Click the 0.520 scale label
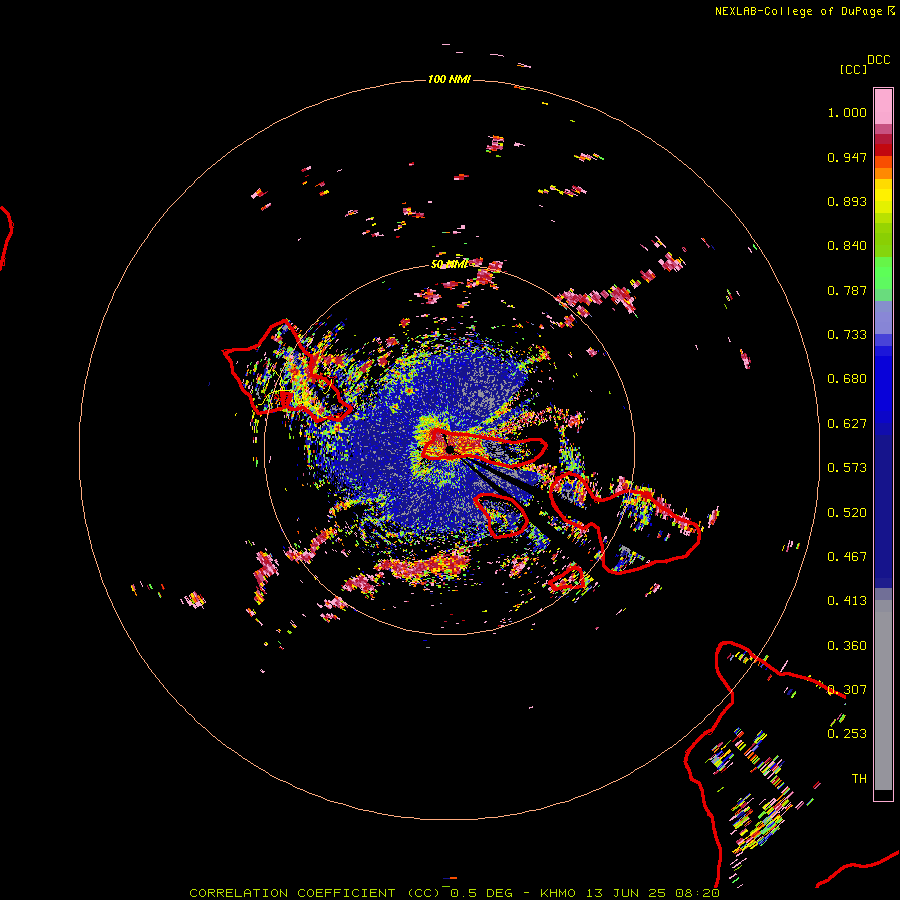900x900 pixels. [847, 513]
